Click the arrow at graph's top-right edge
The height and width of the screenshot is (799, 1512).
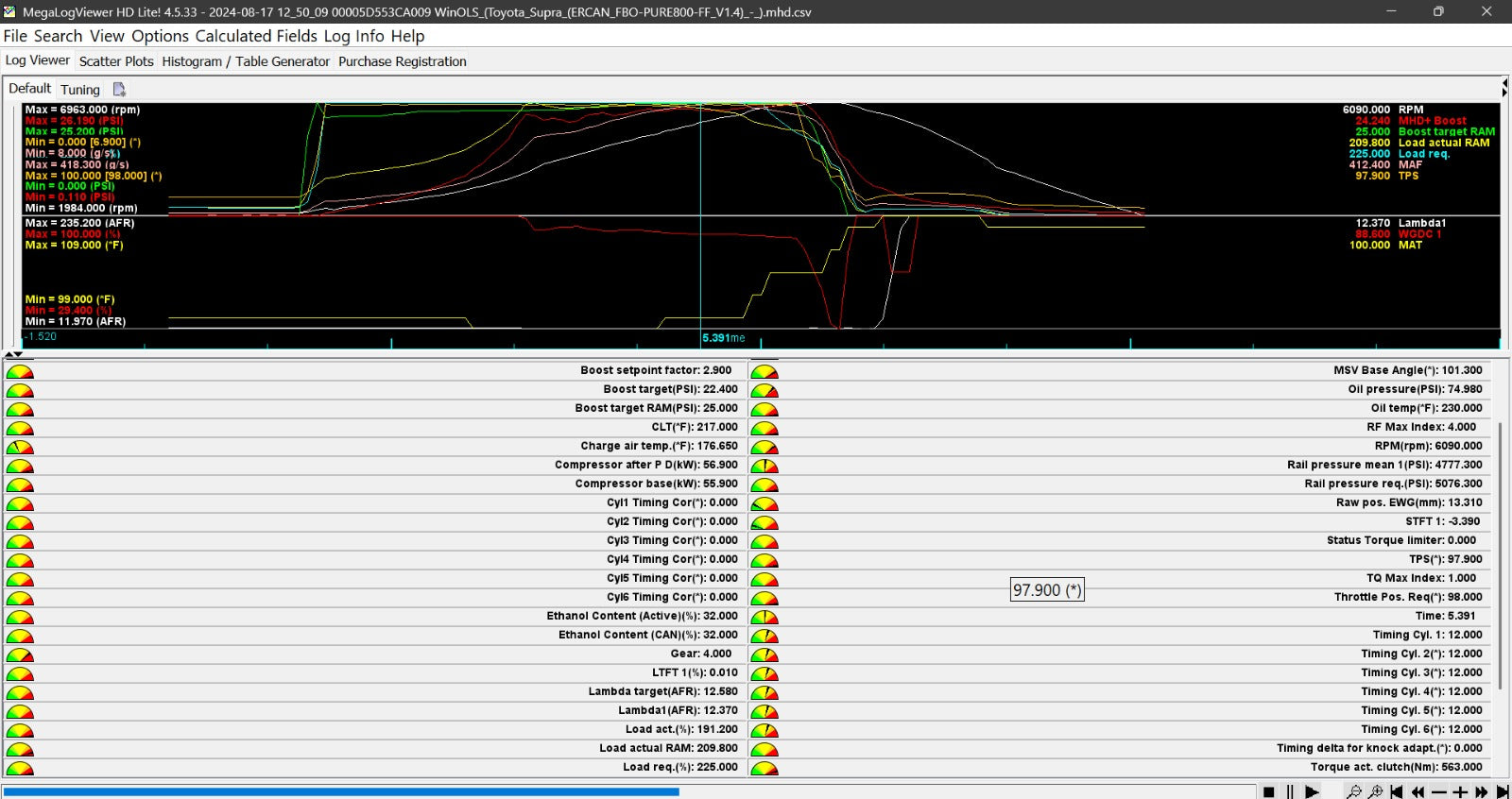1504,88
